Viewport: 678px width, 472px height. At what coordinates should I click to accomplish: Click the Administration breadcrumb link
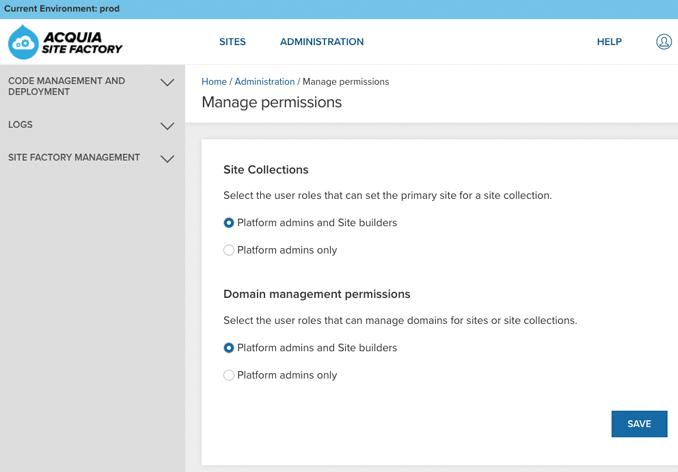pos(264,82)
